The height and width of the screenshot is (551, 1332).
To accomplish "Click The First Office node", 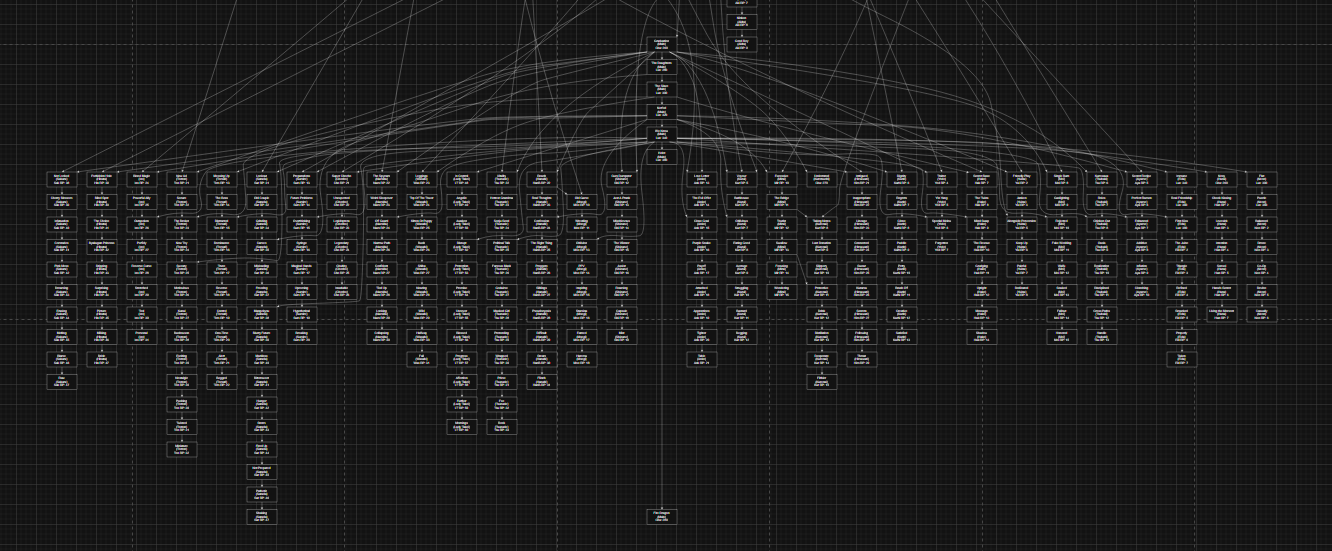I will click(x=701, y=201).
